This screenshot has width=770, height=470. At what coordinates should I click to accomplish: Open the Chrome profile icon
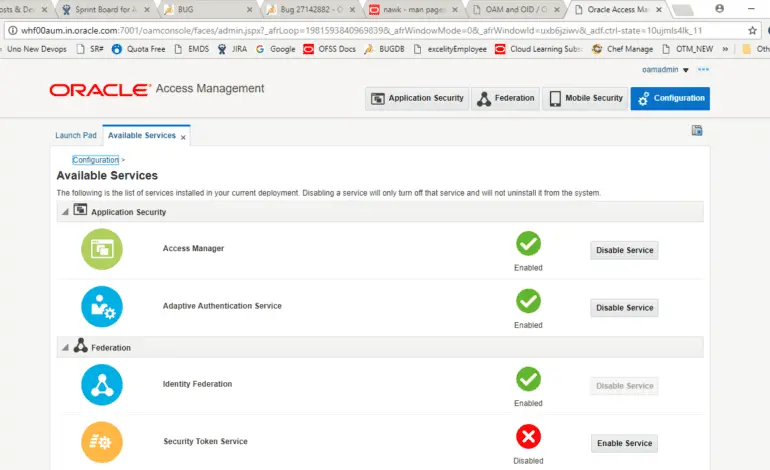click(x=719, y=8)
